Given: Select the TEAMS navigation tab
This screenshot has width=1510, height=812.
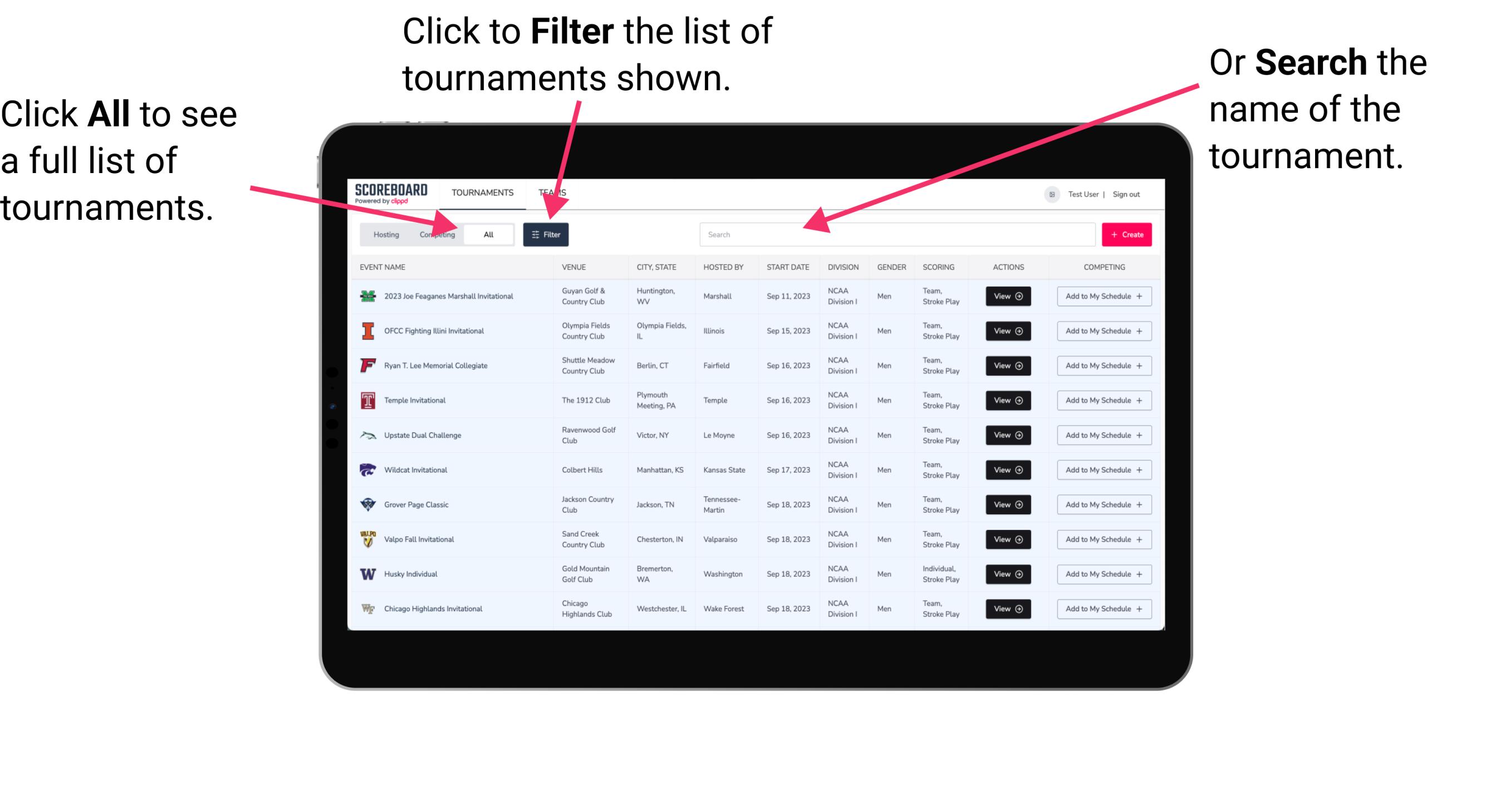Looking at the screenshot, I should 555,192.
